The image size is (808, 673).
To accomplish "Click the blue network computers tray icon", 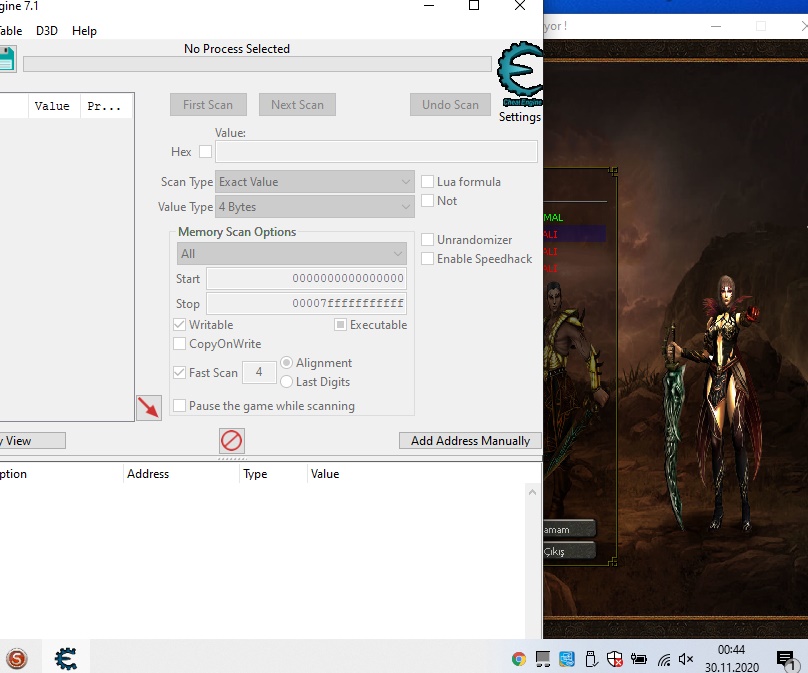I will pos(566,659).
